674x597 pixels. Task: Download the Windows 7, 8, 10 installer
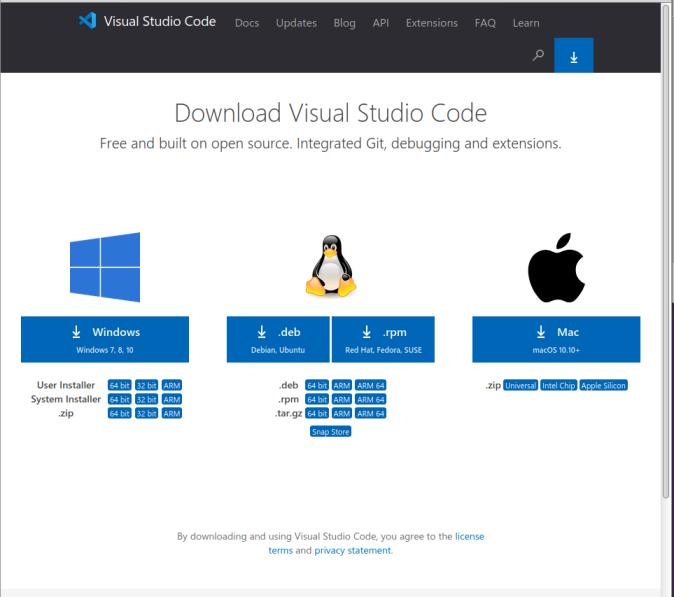click(x=105, y=339)
